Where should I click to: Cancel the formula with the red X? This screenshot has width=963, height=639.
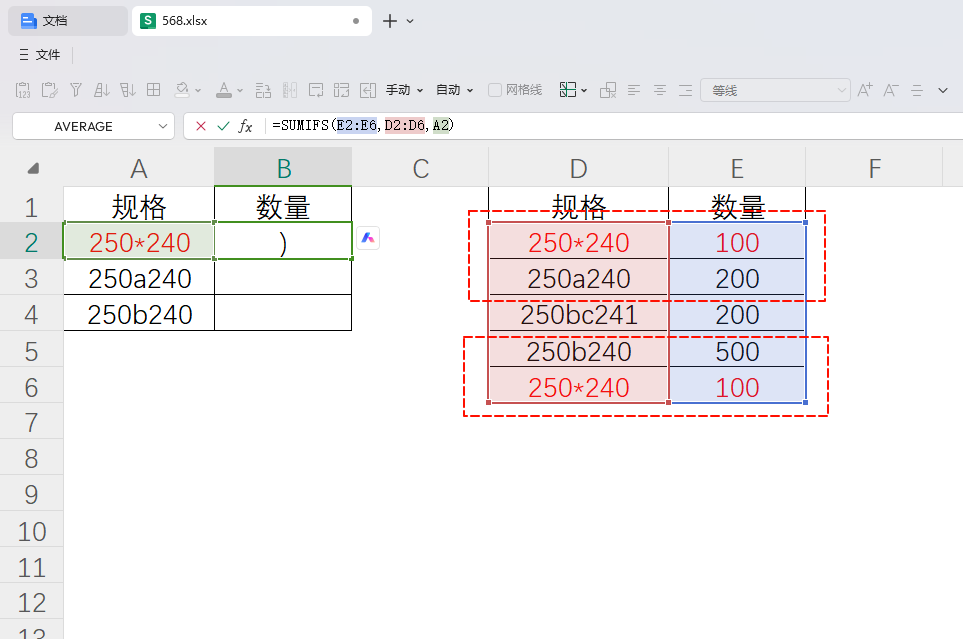pos(201,126)
